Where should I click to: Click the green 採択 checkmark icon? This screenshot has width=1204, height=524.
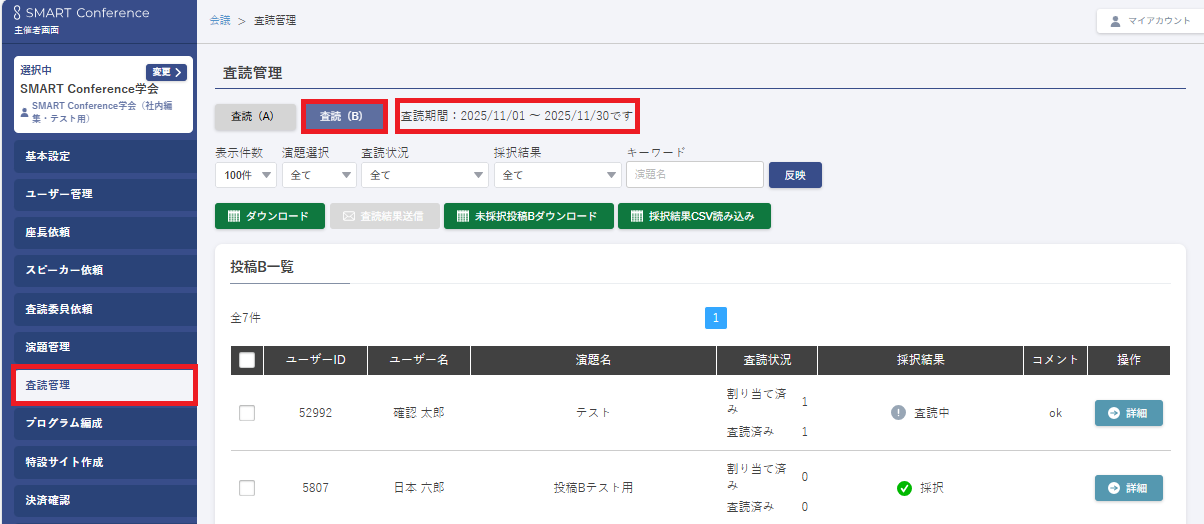(904, 488)
